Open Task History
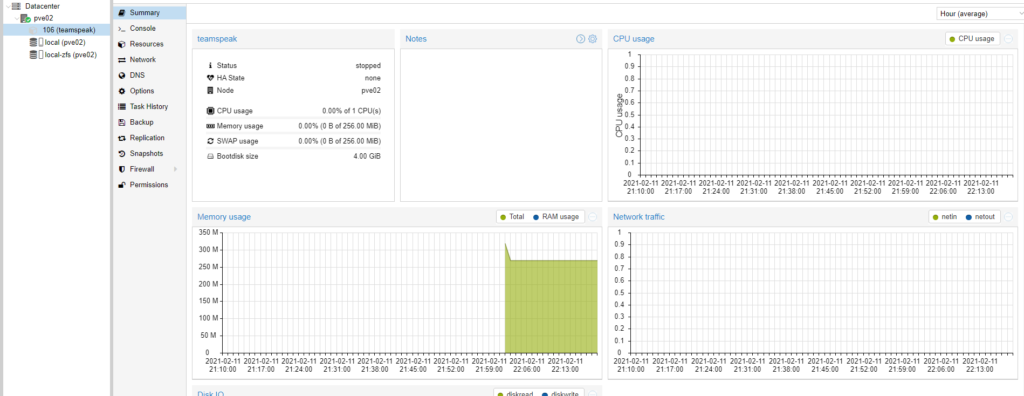This screenshot has height=396, width=1024. coord(149,107)
